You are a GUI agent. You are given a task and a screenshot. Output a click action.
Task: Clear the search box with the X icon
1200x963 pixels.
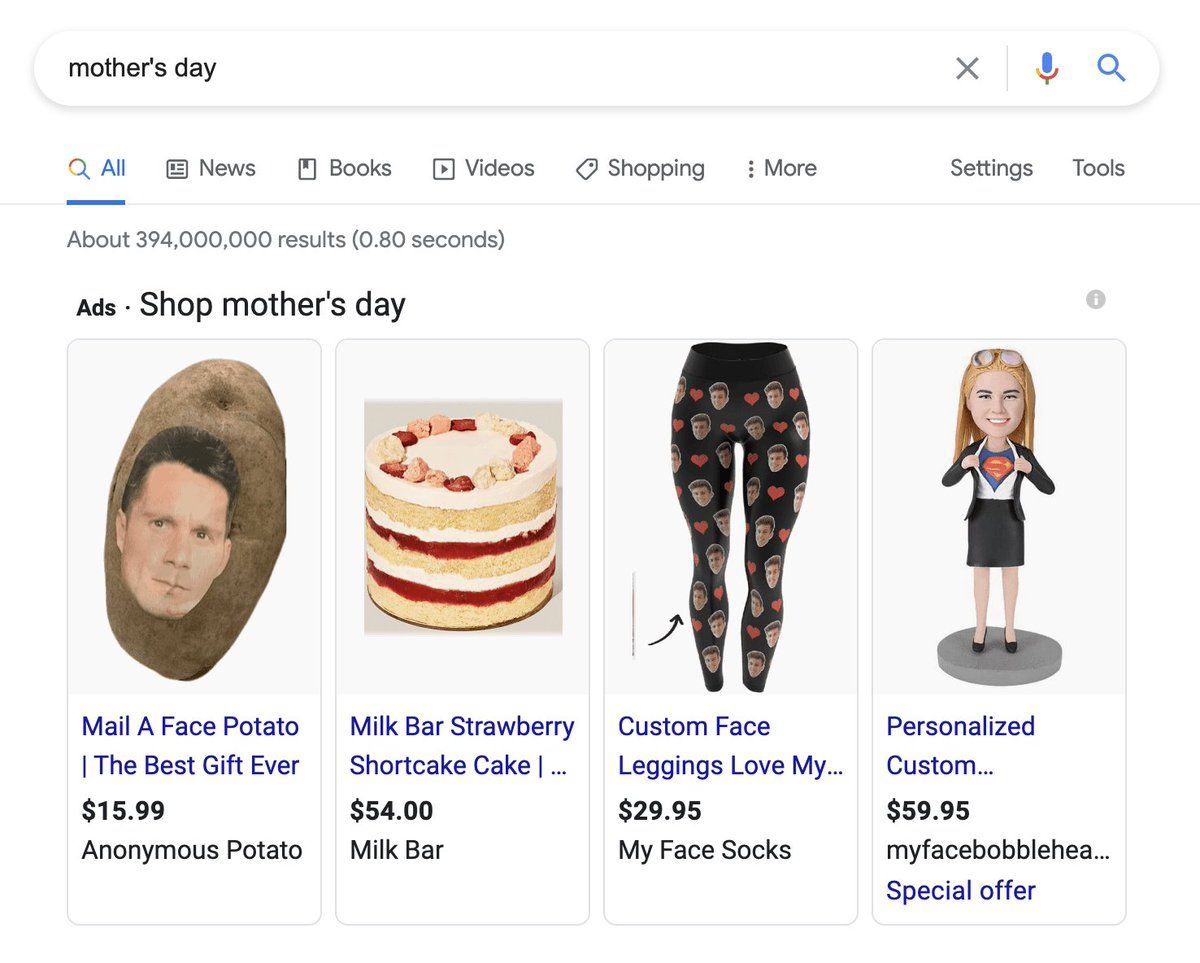[x=967, y=68]
